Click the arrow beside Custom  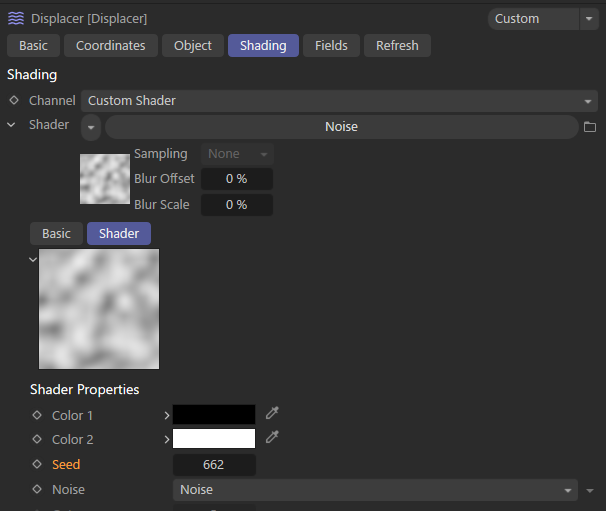coord(589,19)
